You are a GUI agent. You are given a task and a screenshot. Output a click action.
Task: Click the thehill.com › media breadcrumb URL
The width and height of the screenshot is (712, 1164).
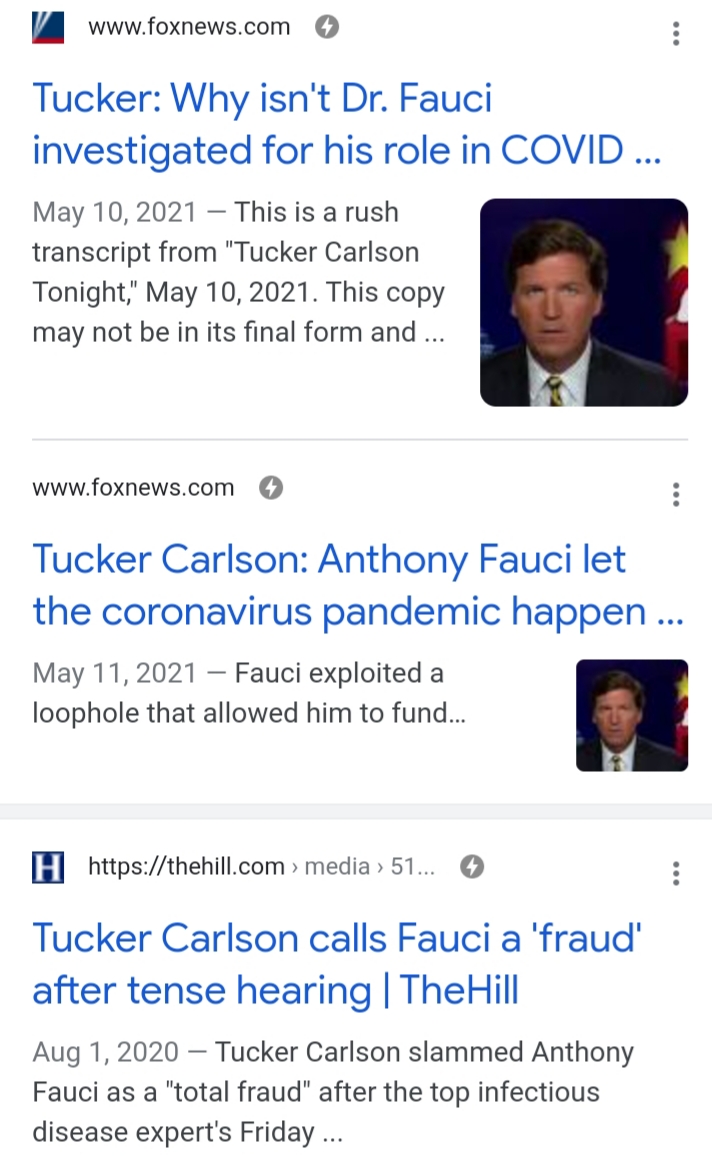coord(261,867)
